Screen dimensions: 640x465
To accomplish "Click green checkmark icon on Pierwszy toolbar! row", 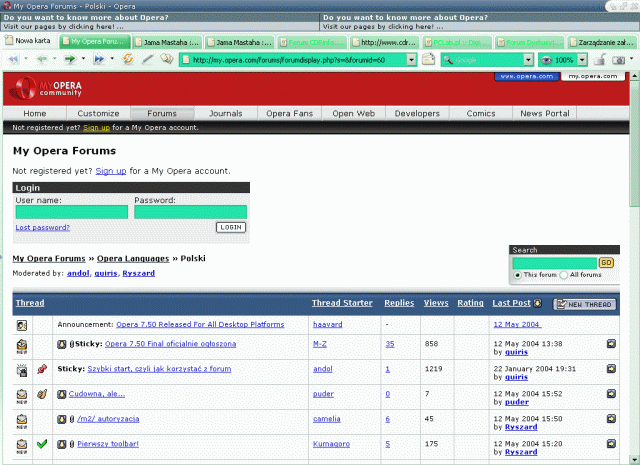I will [x=42, y=443].
